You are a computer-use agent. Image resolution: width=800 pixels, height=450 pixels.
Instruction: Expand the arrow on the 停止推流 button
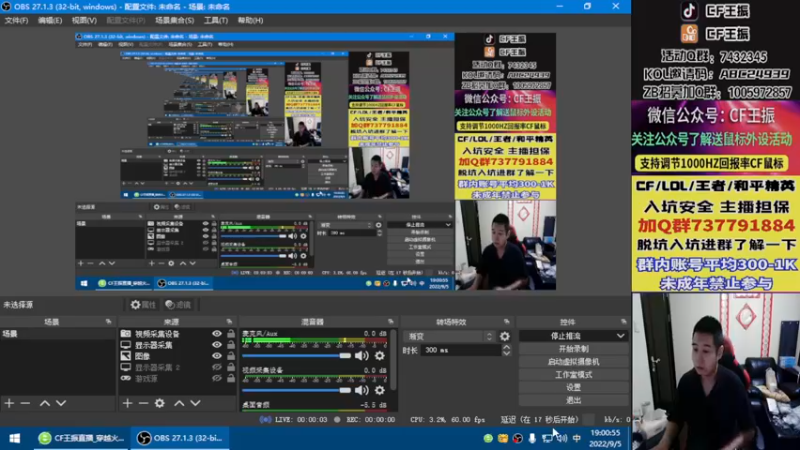620,336
